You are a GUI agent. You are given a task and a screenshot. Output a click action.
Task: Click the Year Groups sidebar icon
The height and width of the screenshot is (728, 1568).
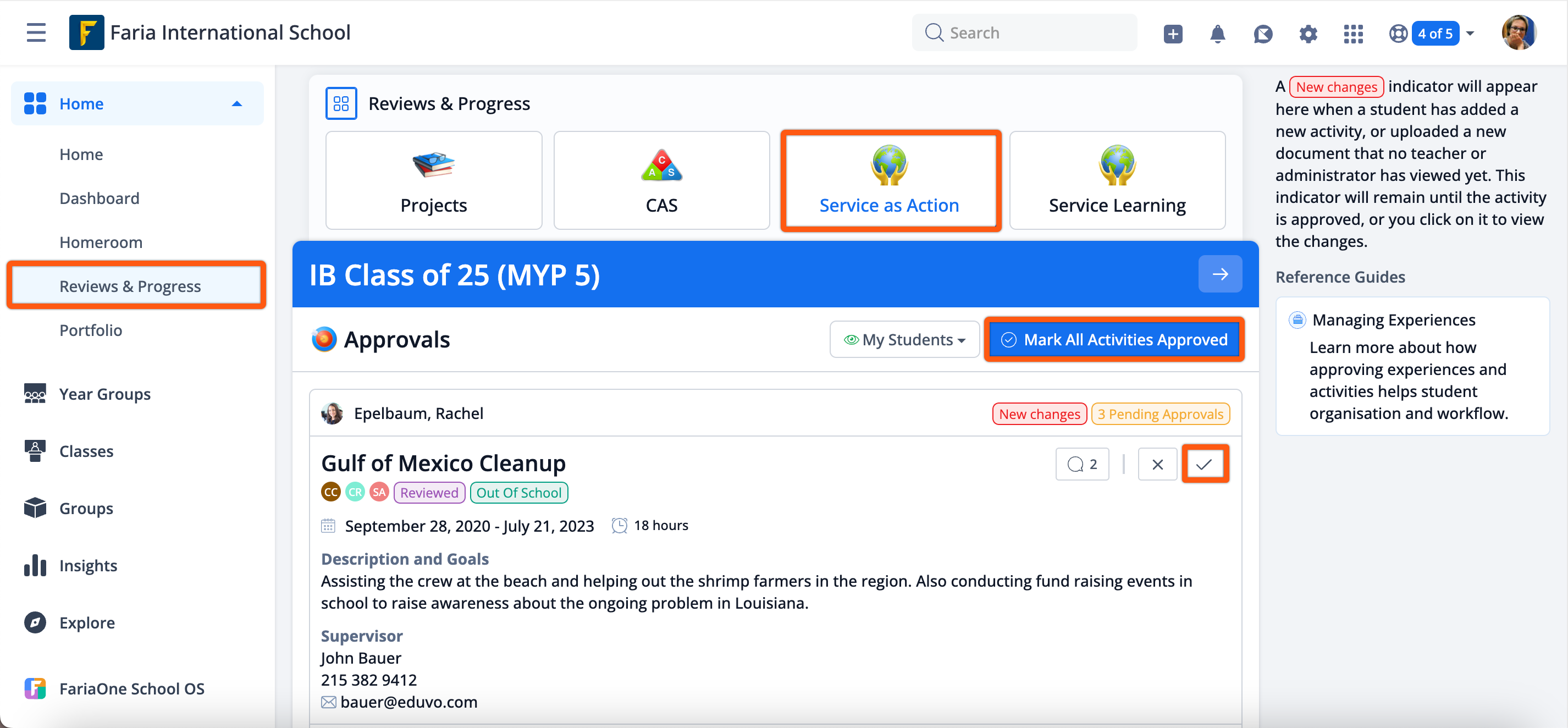coord(35,394)
